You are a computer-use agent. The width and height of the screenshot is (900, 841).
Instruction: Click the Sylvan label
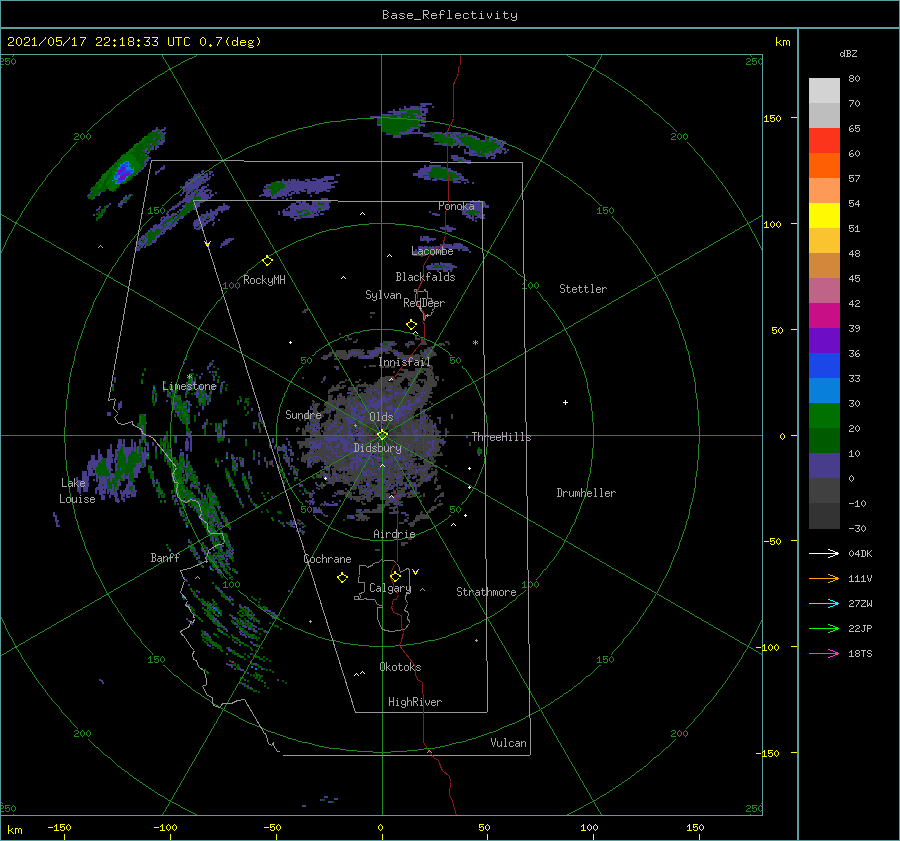tap(383, 295)
